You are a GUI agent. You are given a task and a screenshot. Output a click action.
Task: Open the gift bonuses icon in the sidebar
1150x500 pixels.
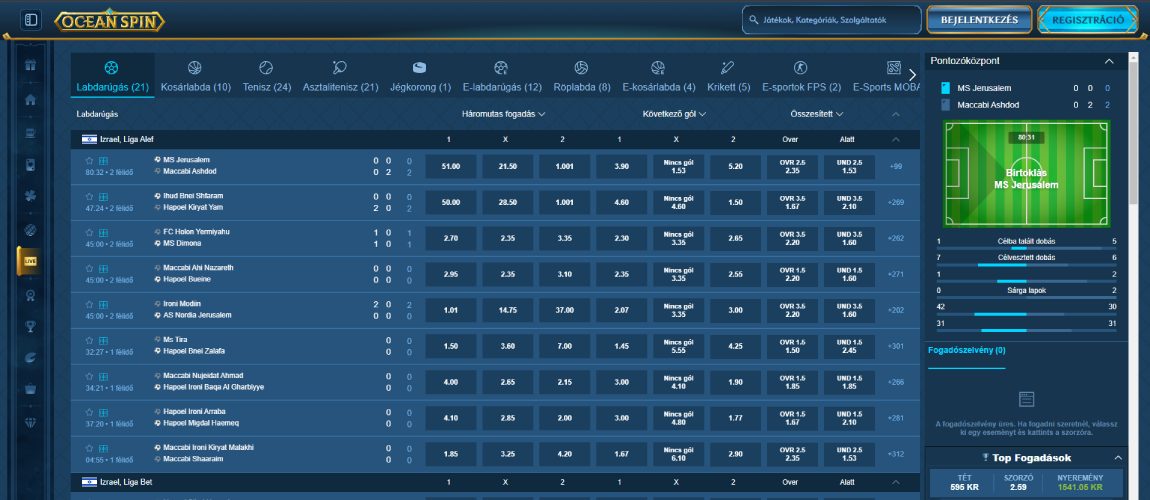point(30,65)
